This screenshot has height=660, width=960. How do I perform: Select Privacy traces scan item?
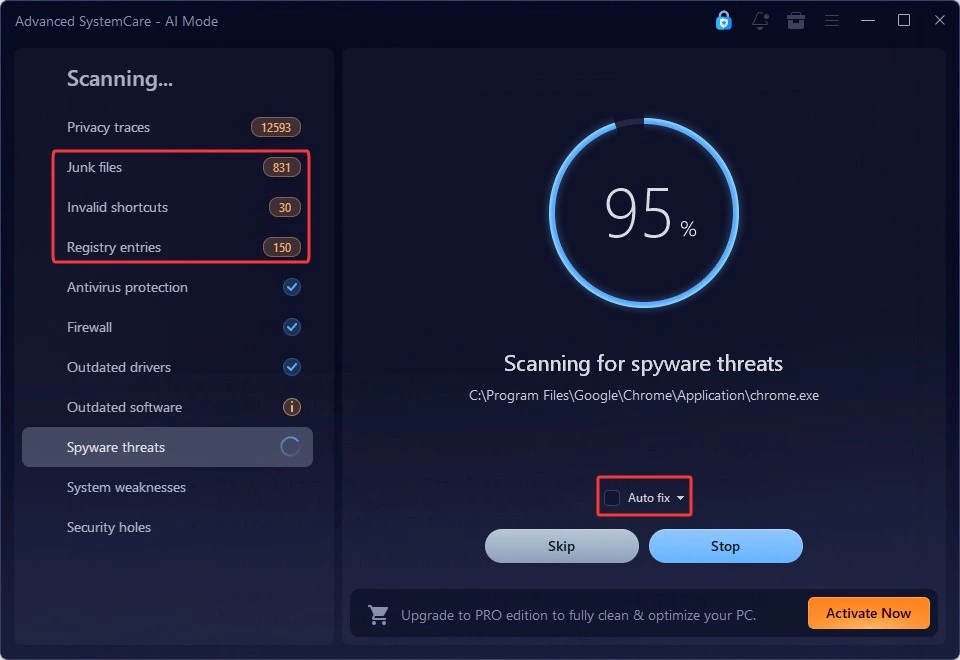pyautogui.click(x=167, y=127)
